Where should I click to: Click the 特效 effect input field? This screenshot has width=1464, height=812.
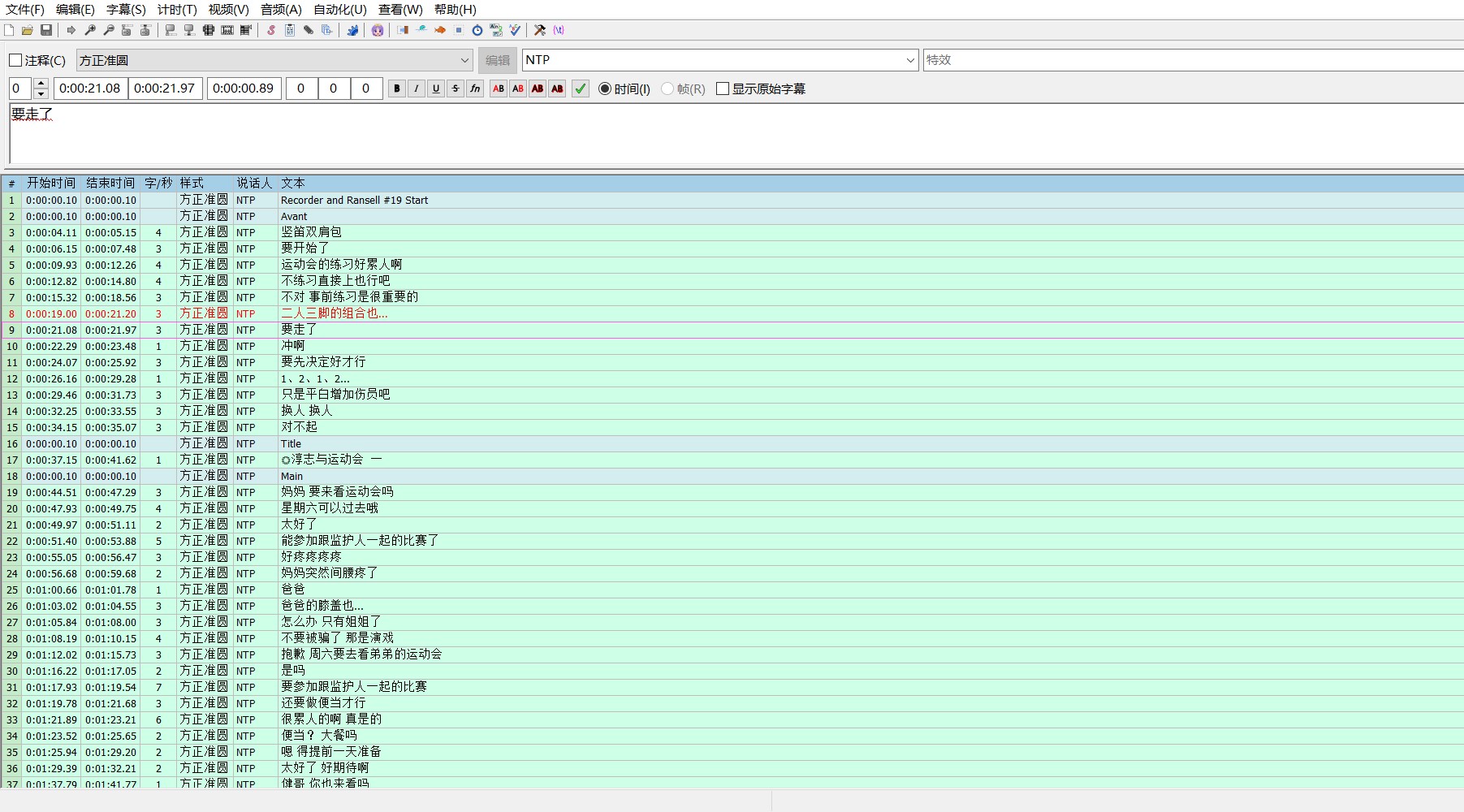(1194, 60)
